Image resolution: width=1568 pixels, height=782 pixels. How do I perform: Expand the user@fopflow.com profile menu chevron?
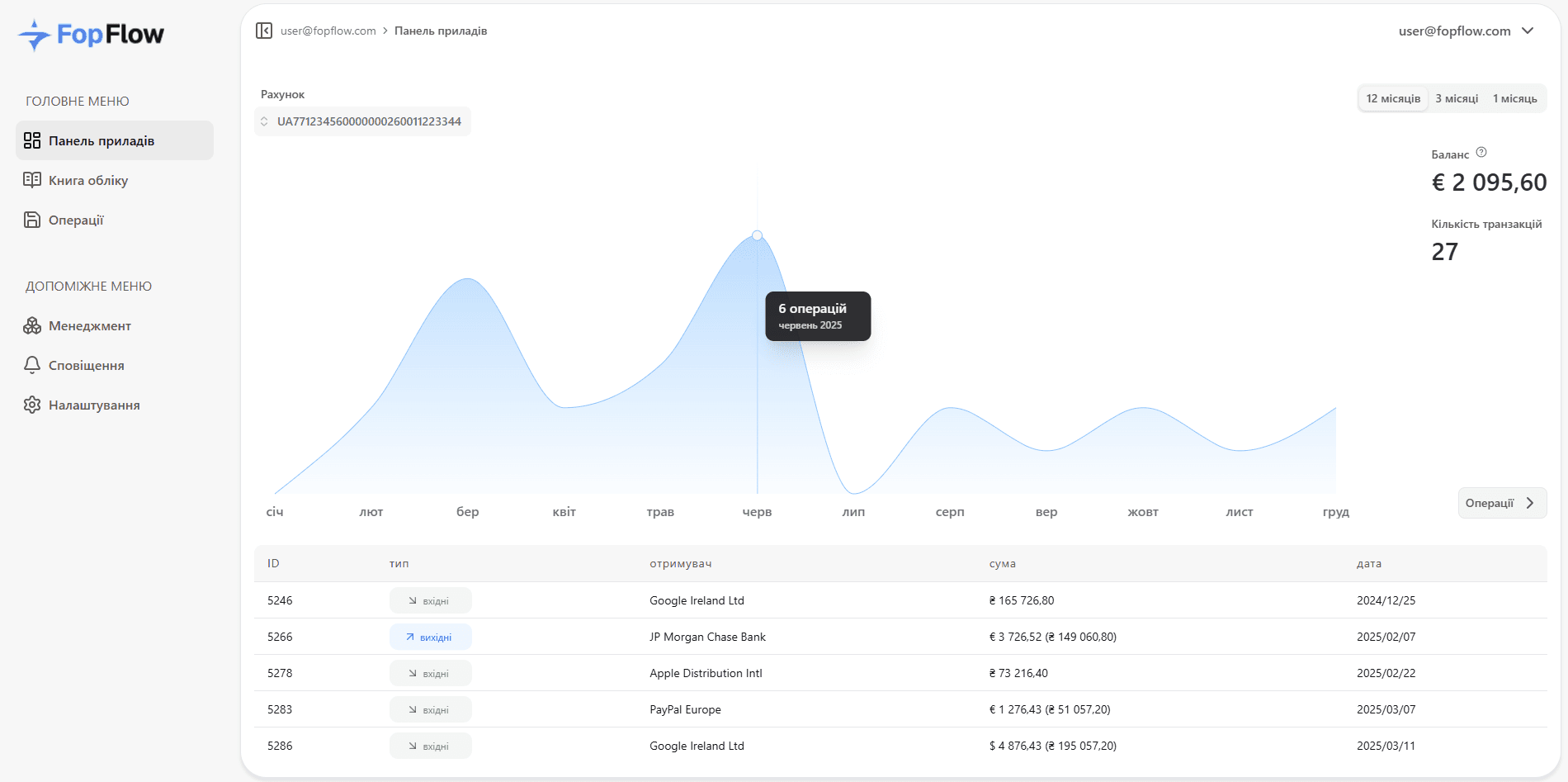[1528, 31]
